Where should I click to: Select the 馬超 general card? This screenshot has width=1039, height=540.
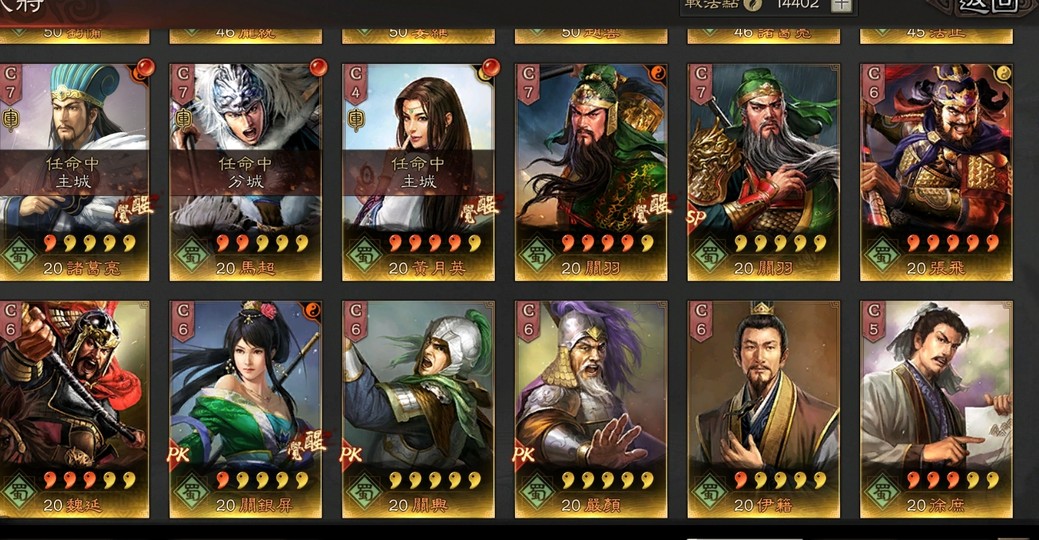tap(245, 172)
